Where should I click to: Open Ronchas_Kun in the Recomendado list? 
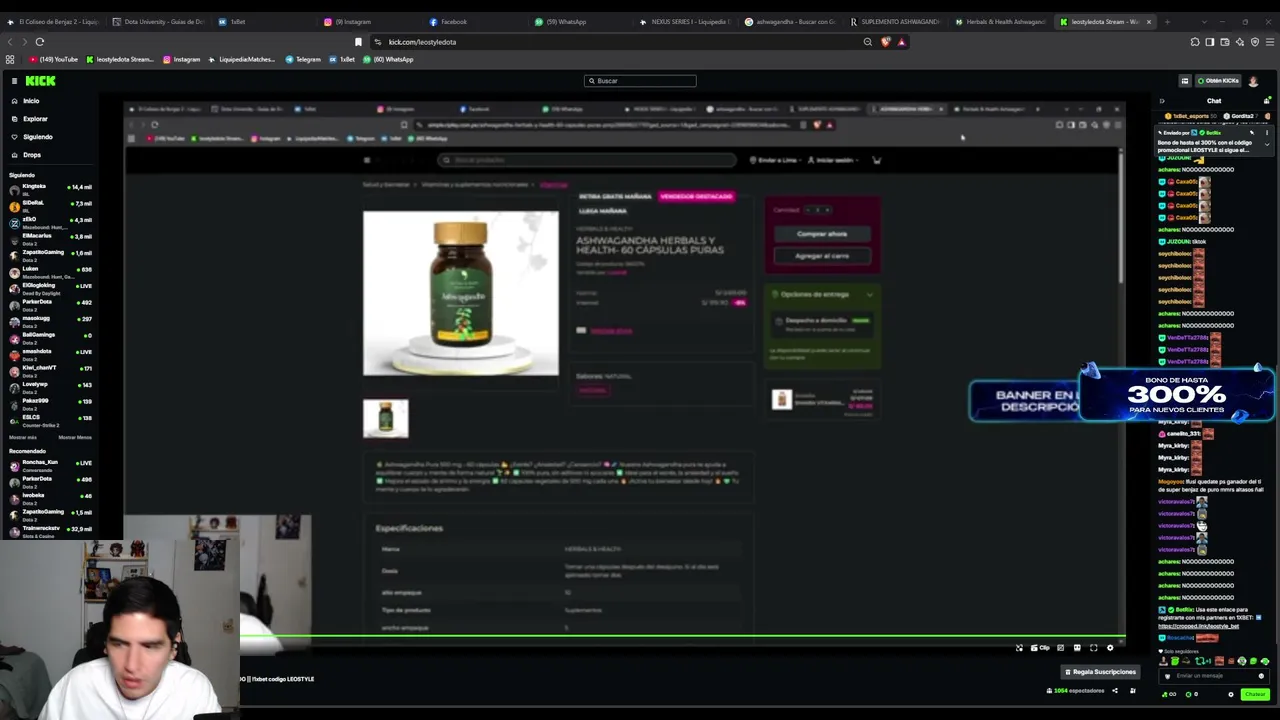(50, 464)
